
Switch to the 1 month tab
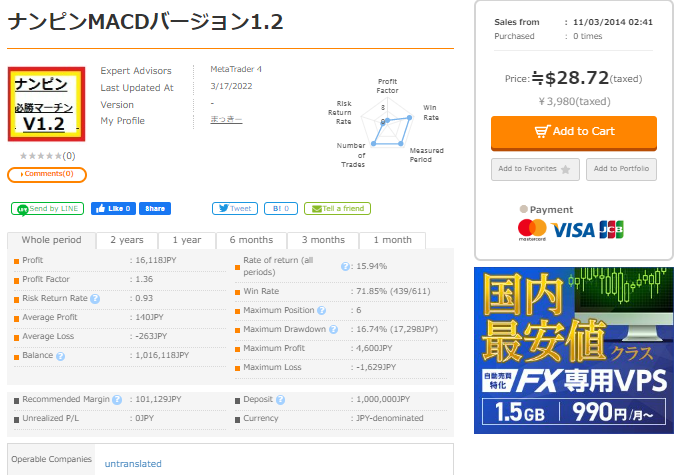[x=392, y=240]
